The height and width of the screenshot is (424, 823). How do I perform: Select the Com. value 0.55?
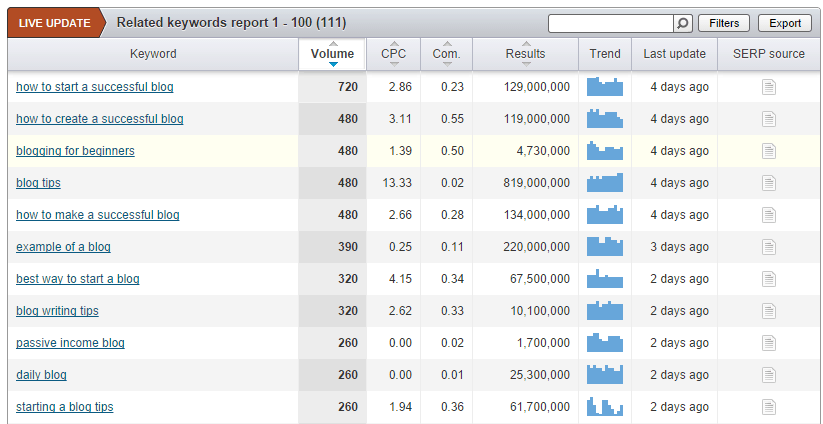452,119
